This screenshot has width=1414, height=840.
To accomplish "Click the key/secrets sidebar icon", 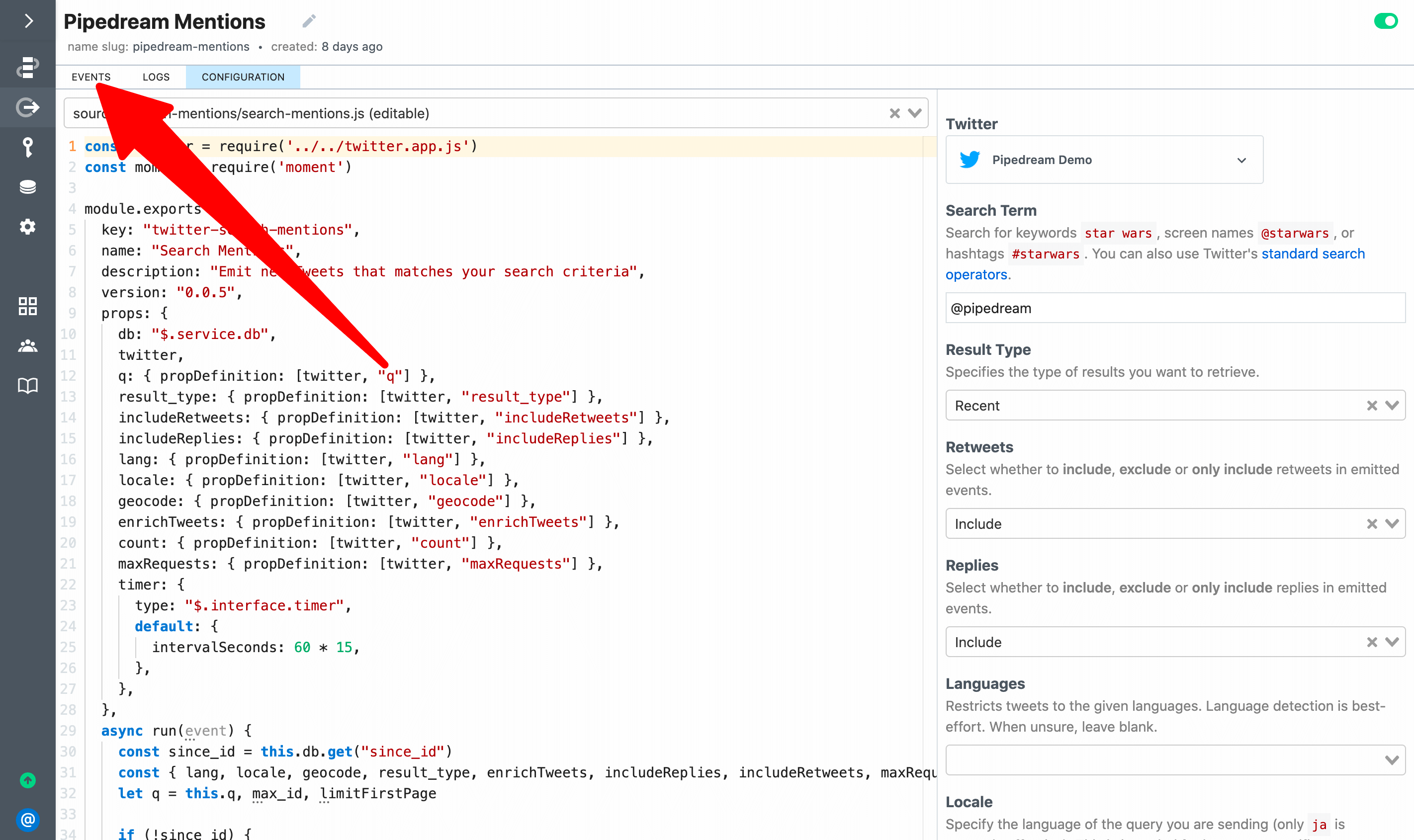I will pos(27,147).
